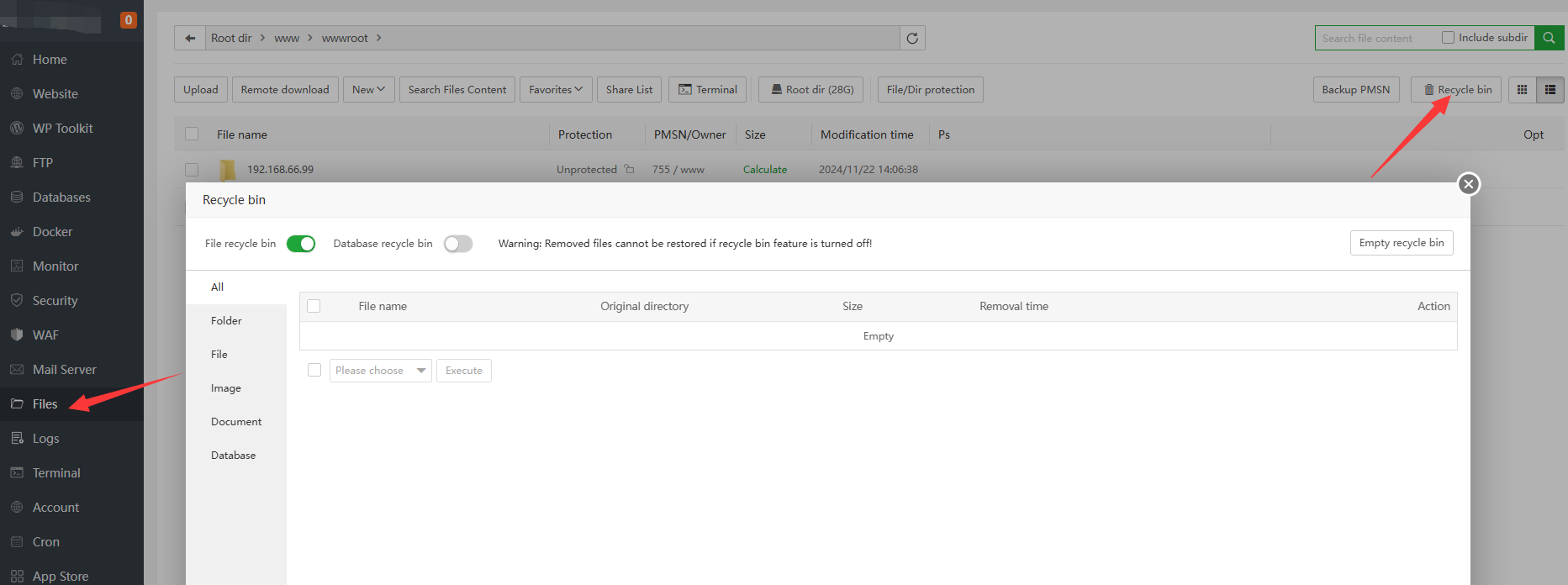The height and width of the screenshot is (585, 1568).
Task: Open the Home sidebar item
Action: pos(50,60)
